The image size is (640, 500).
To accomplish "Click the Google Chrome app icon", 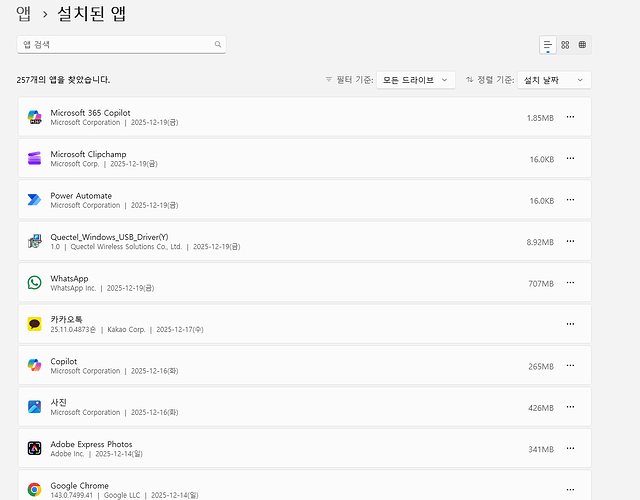I will (34, 489).
